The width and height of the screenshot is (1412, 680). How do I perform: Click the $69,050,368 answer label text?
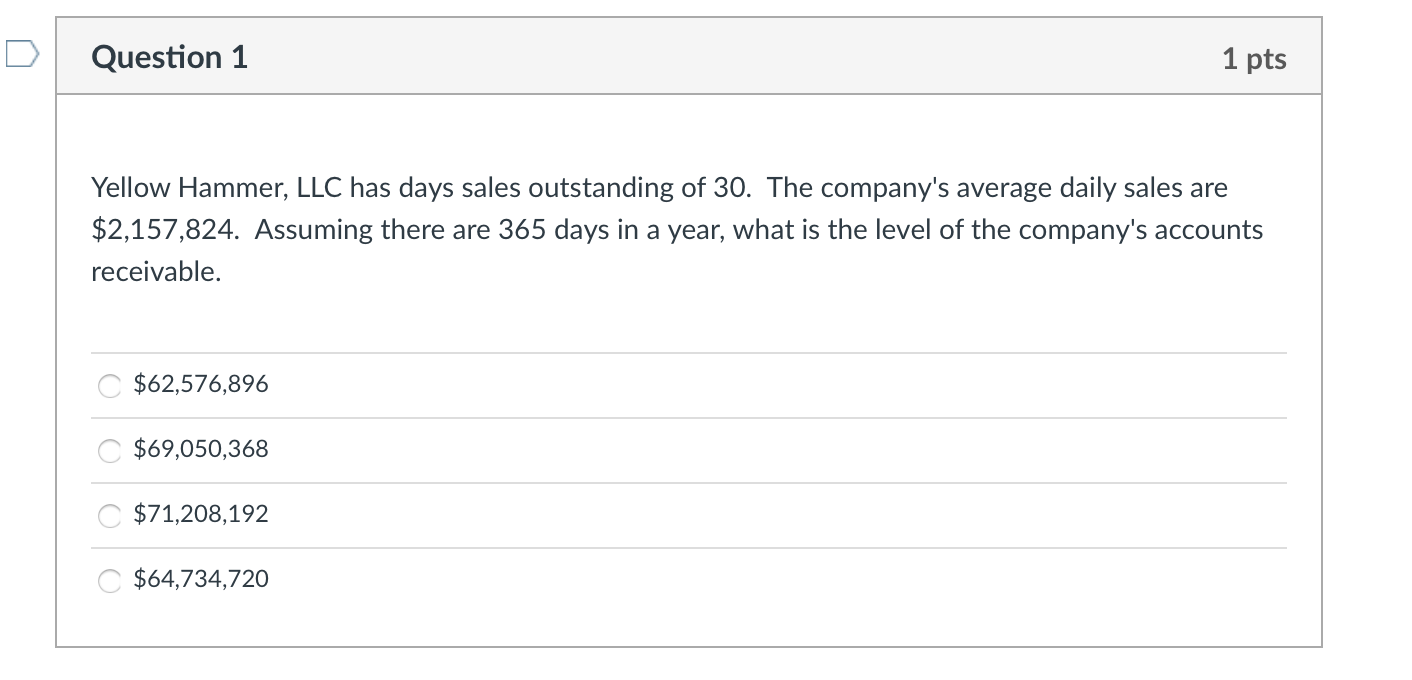[x=201, y=449]
